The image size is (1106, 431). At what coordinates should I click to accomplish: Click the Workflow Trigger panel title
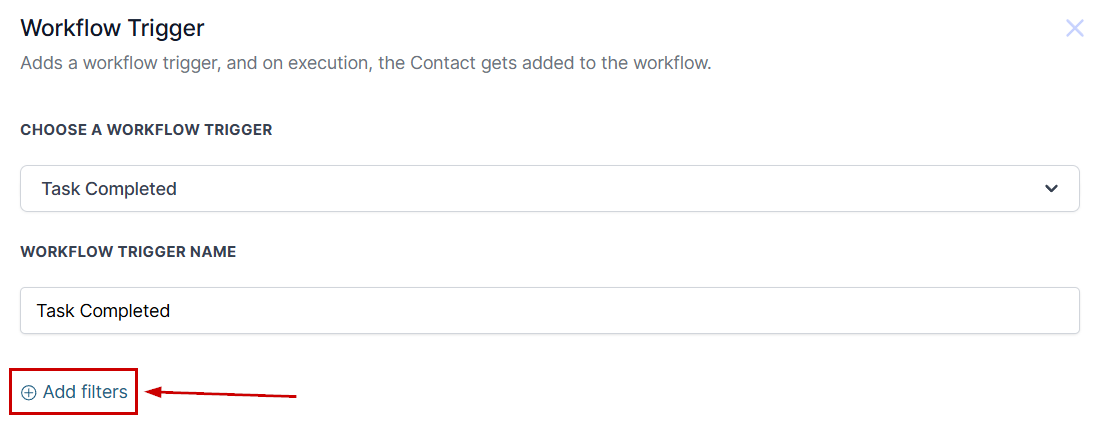point(112,28)
